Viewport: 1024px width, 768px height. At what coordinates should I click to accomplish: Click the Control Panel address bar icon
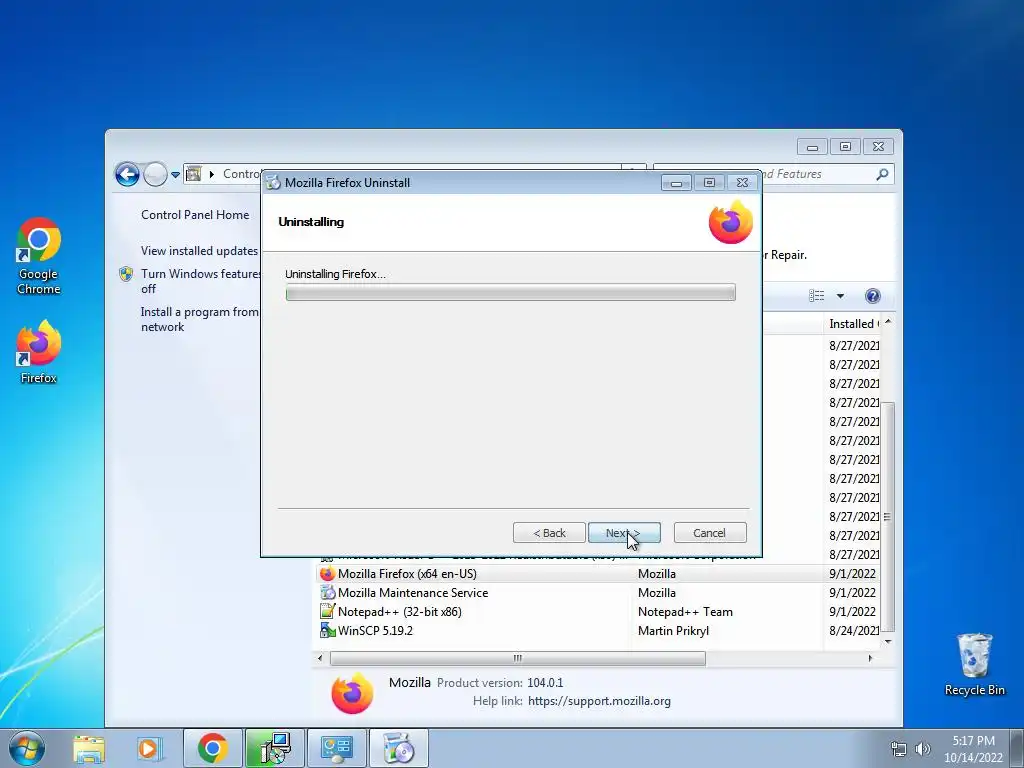pos(193,174)
